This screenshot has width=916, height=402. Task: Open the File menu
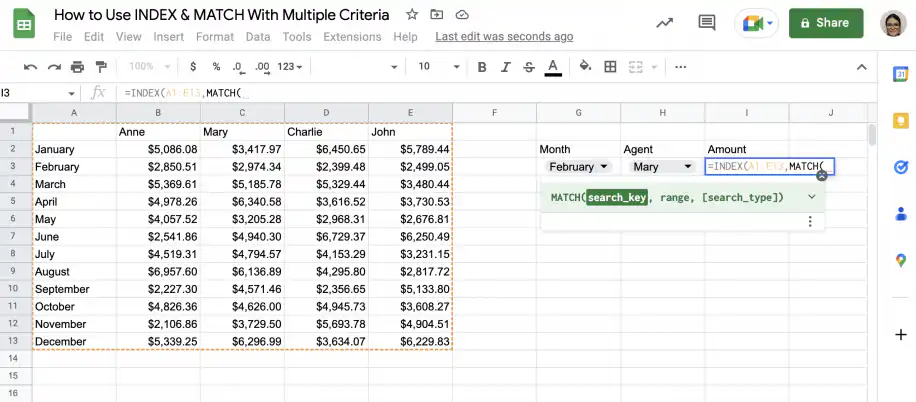click(x=63, y=37)
